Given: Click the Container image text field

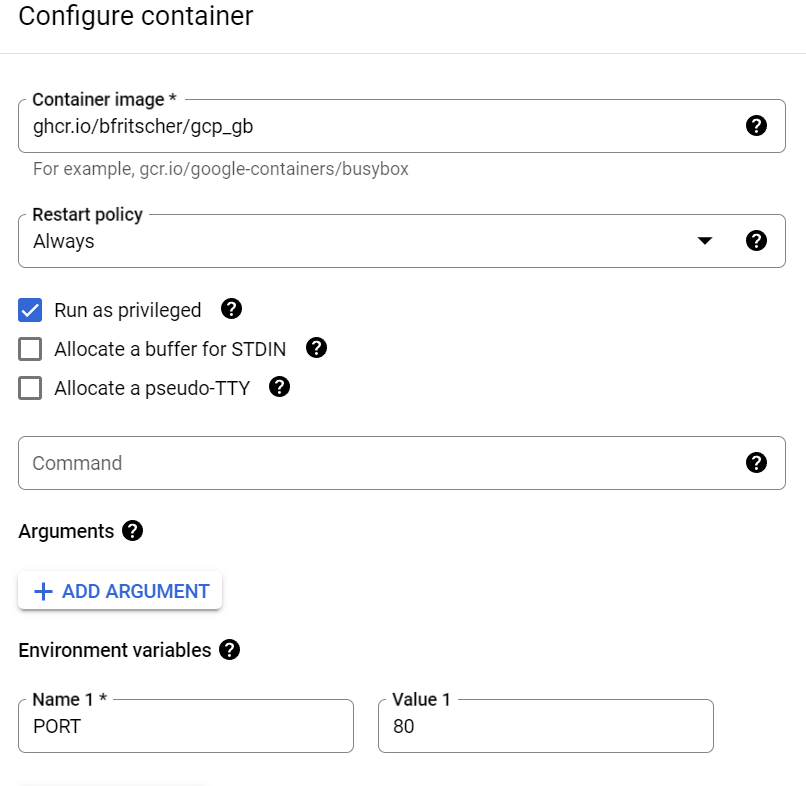Looking at the screenshot, I should (x=380, y=126).
